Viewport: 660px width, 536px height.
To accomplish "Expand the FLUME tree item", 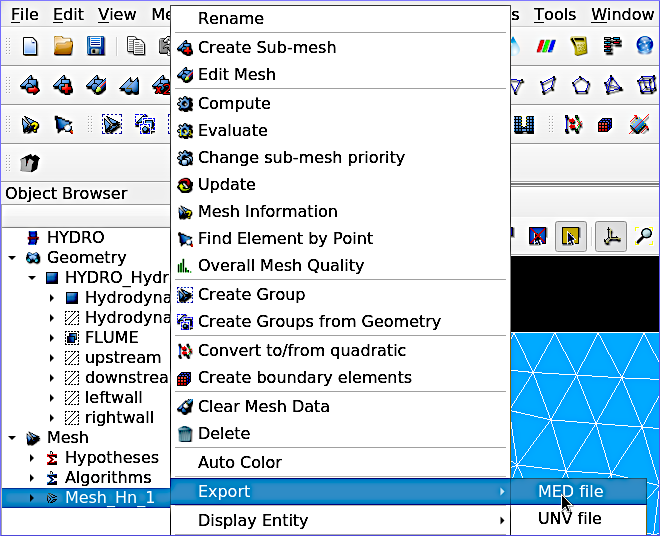I will (52, 338).
